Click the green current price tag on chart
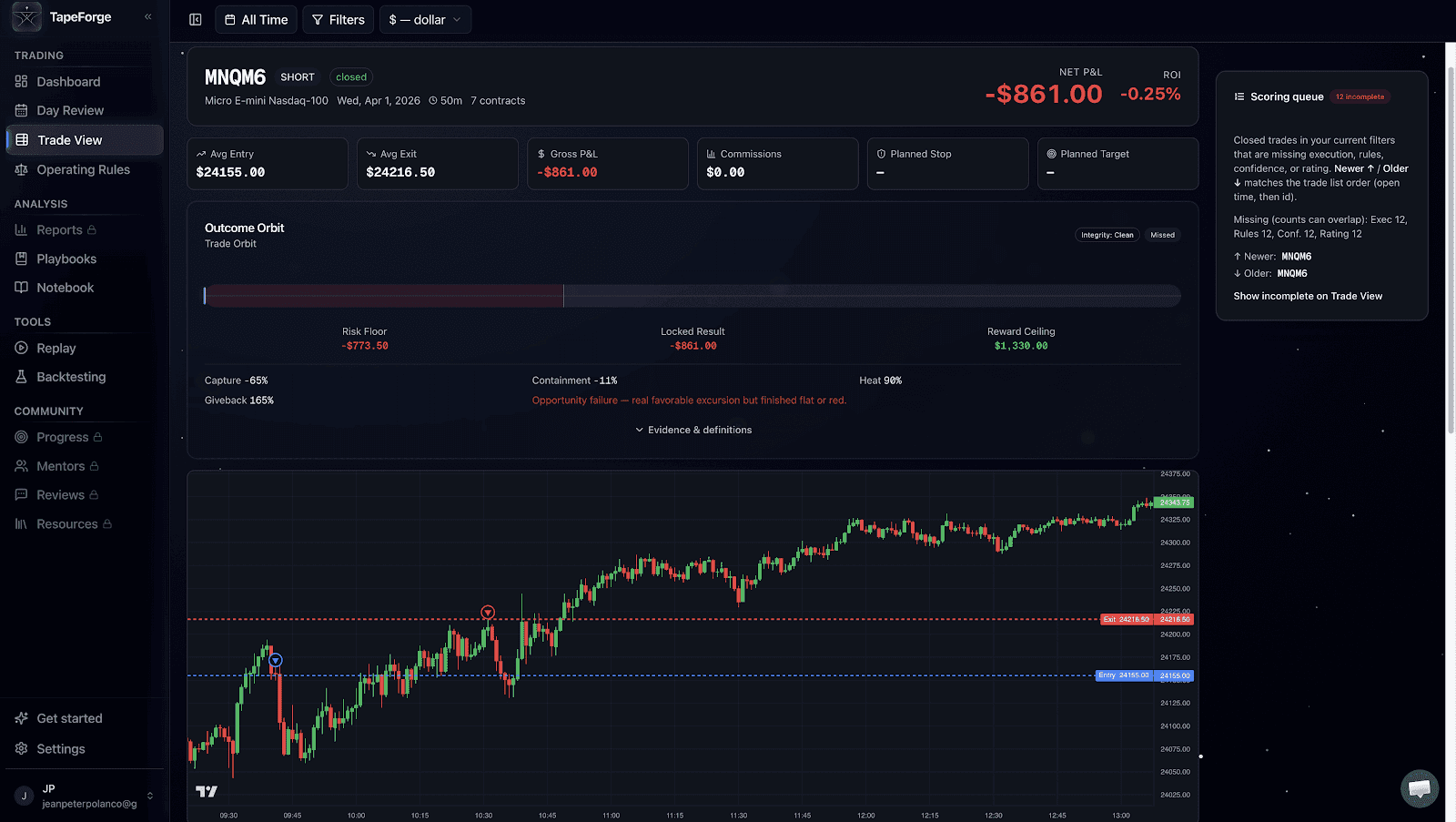 tap(1175, 502)
